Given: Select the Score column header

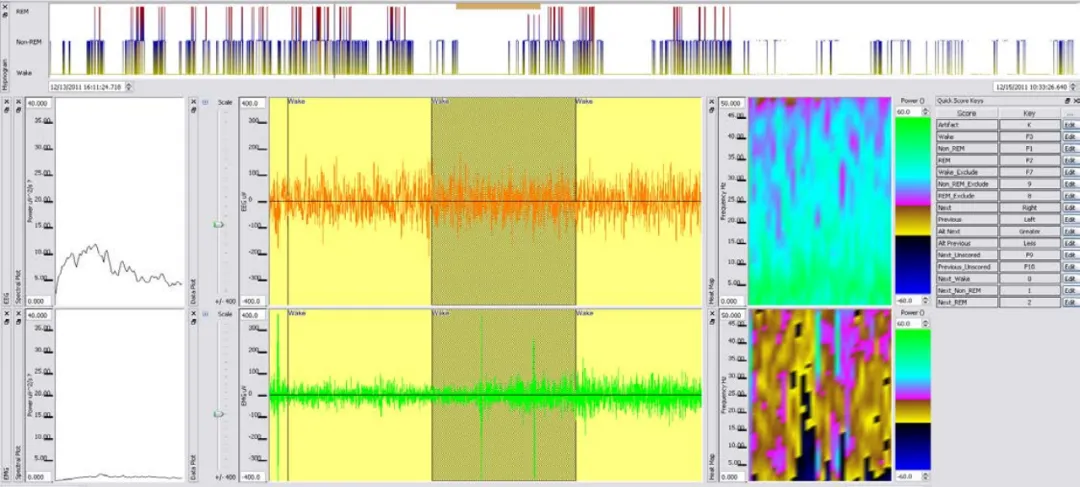Looking at the screenshot, I should point(966,113).
